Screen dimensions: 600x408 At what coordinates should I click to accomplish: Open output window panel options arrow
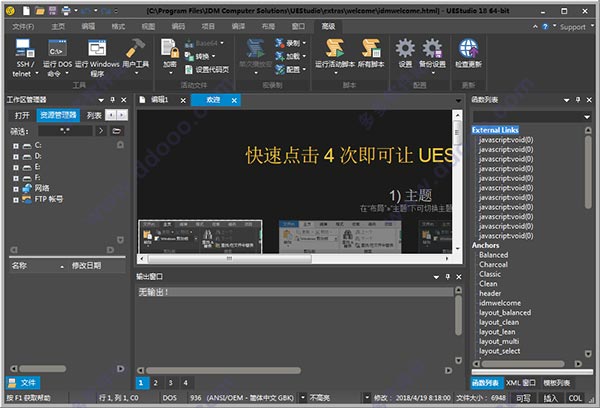tap(436, 277)
